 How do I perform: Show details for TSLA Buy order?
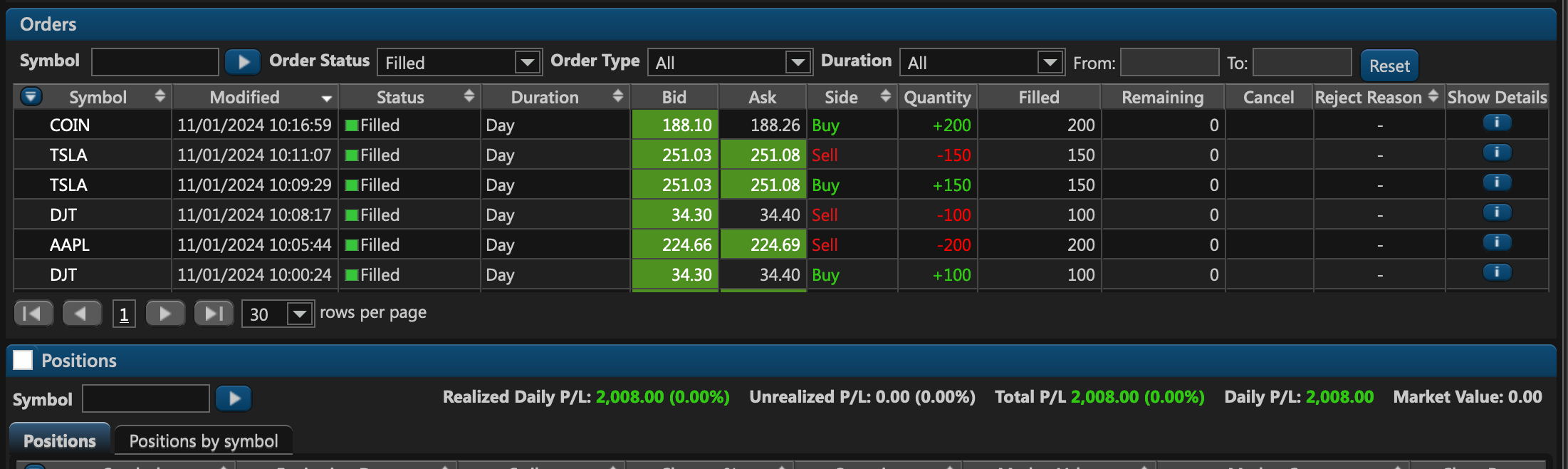pos(1497,183)
